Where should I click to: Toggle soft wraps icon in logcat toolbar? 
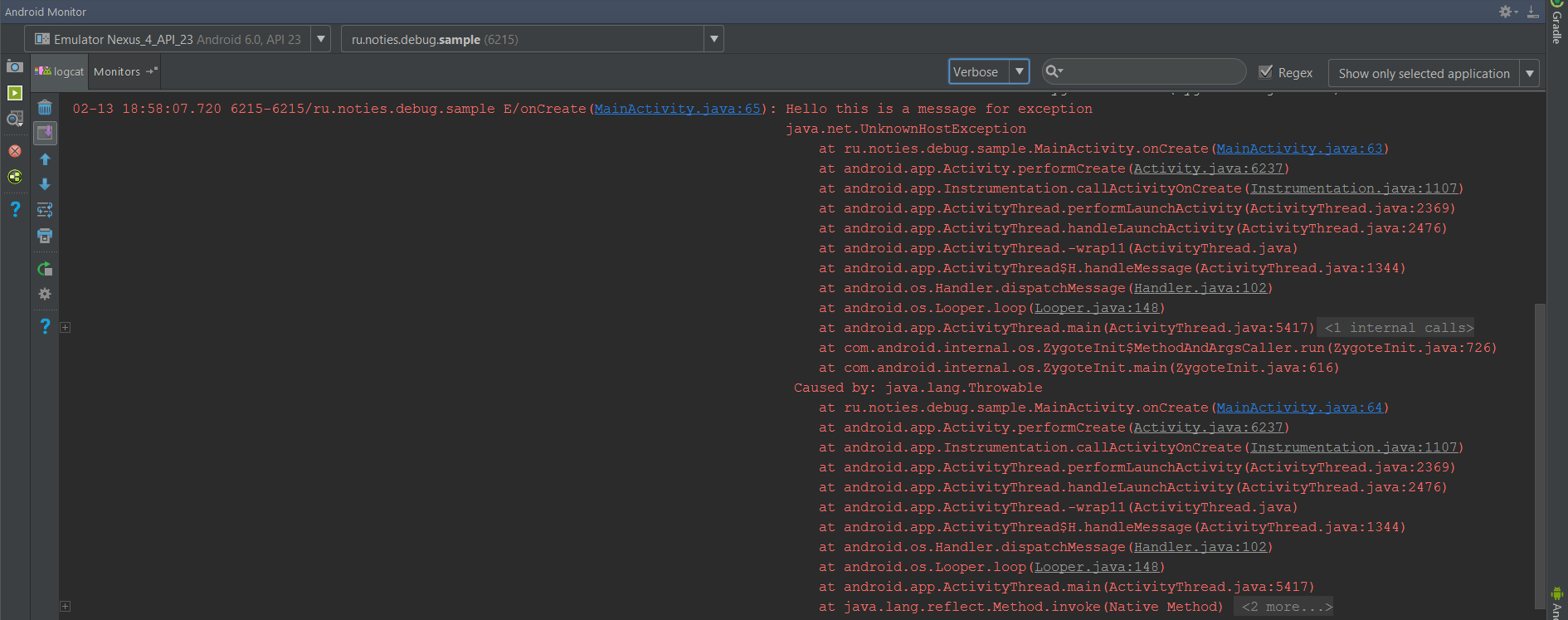coord(45,210)
